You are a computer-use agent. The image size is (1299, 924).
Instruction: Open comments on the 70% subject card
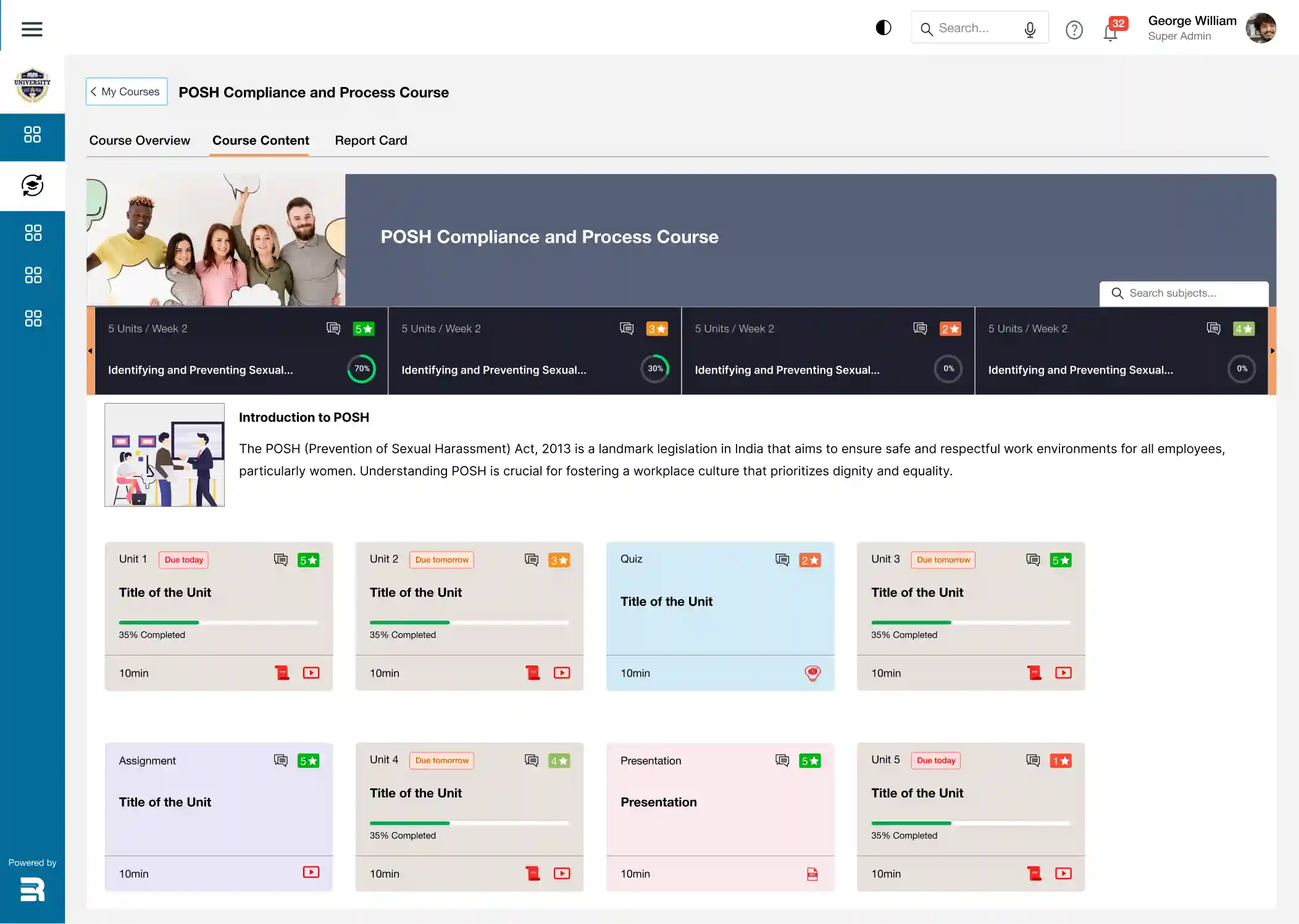(x=333, y=328)
